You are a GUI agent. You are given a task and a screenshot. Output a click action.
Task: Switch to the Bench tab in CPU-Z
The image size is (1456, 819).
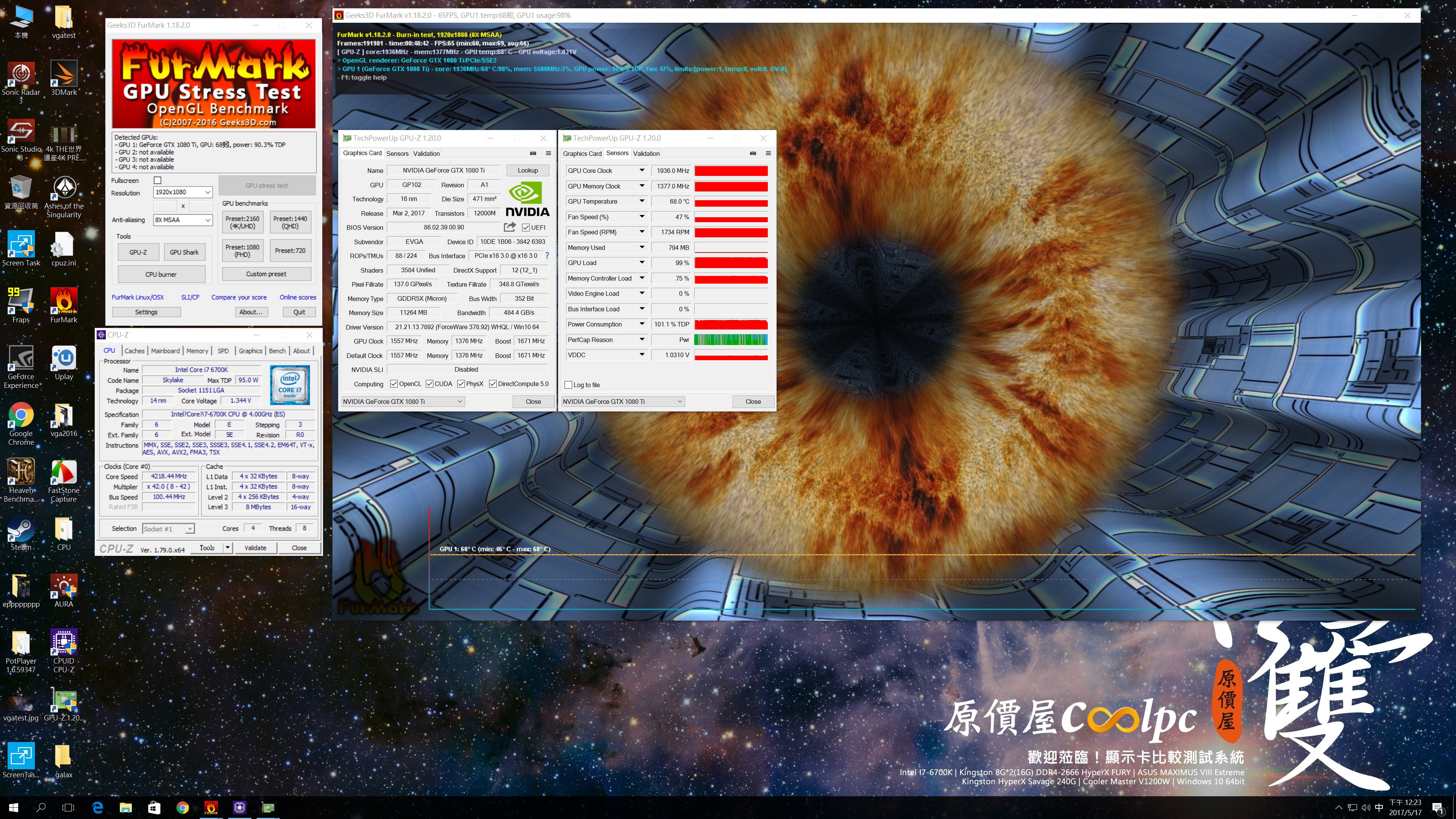click(277, 351)
